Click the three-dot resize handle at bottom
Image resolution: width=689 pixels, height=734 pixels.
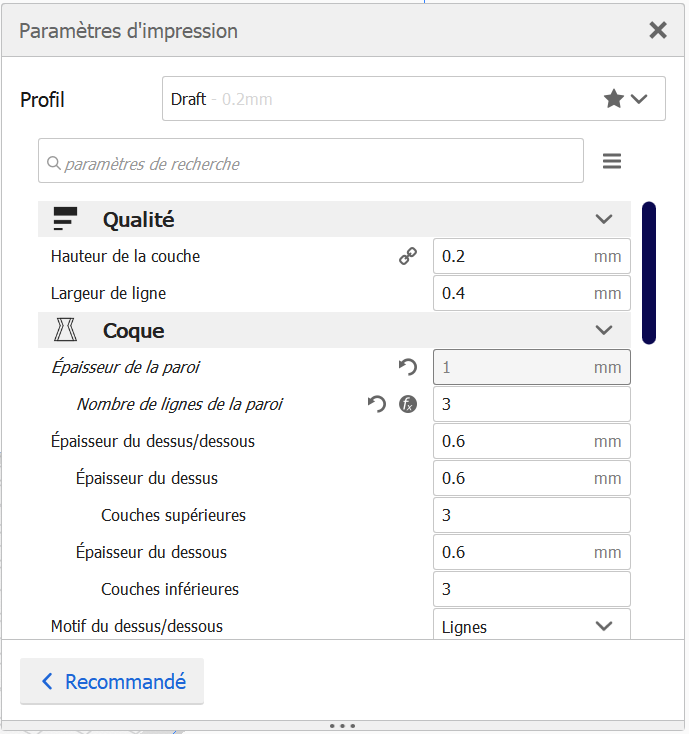coord(343,726)
